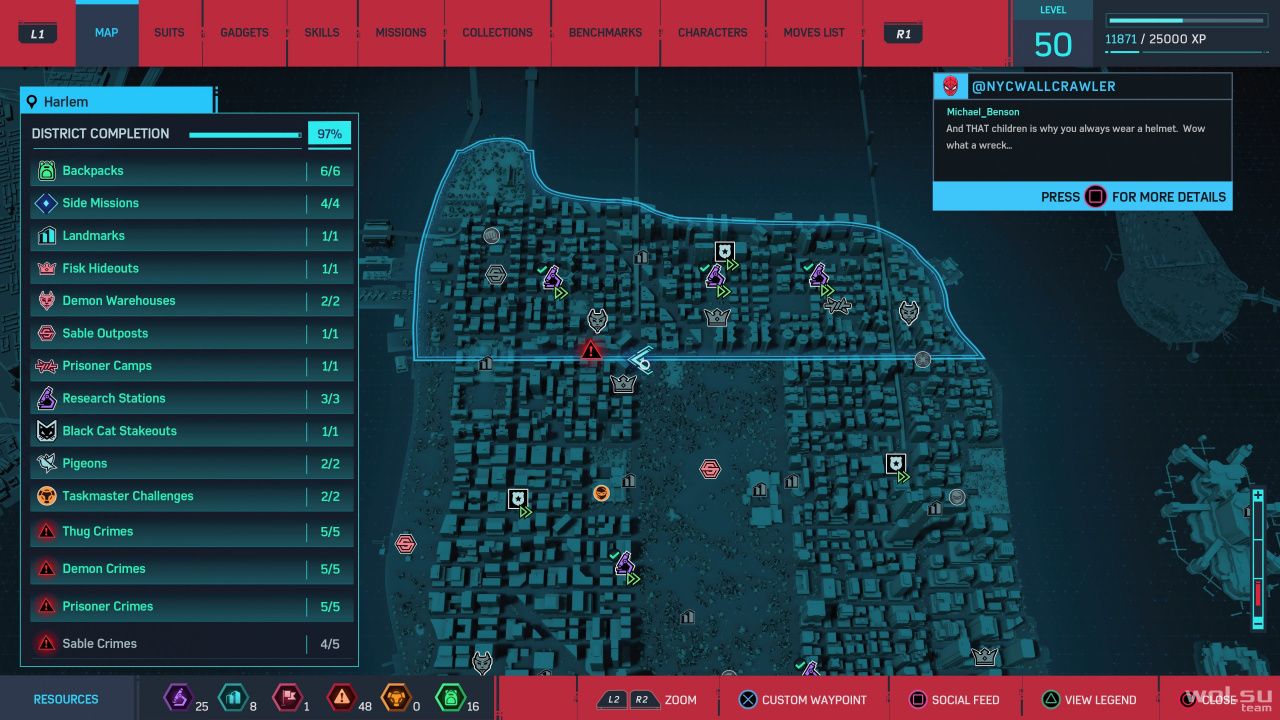
Task: Click the Landmarks icon in district list
Action: tap(46, 236)
